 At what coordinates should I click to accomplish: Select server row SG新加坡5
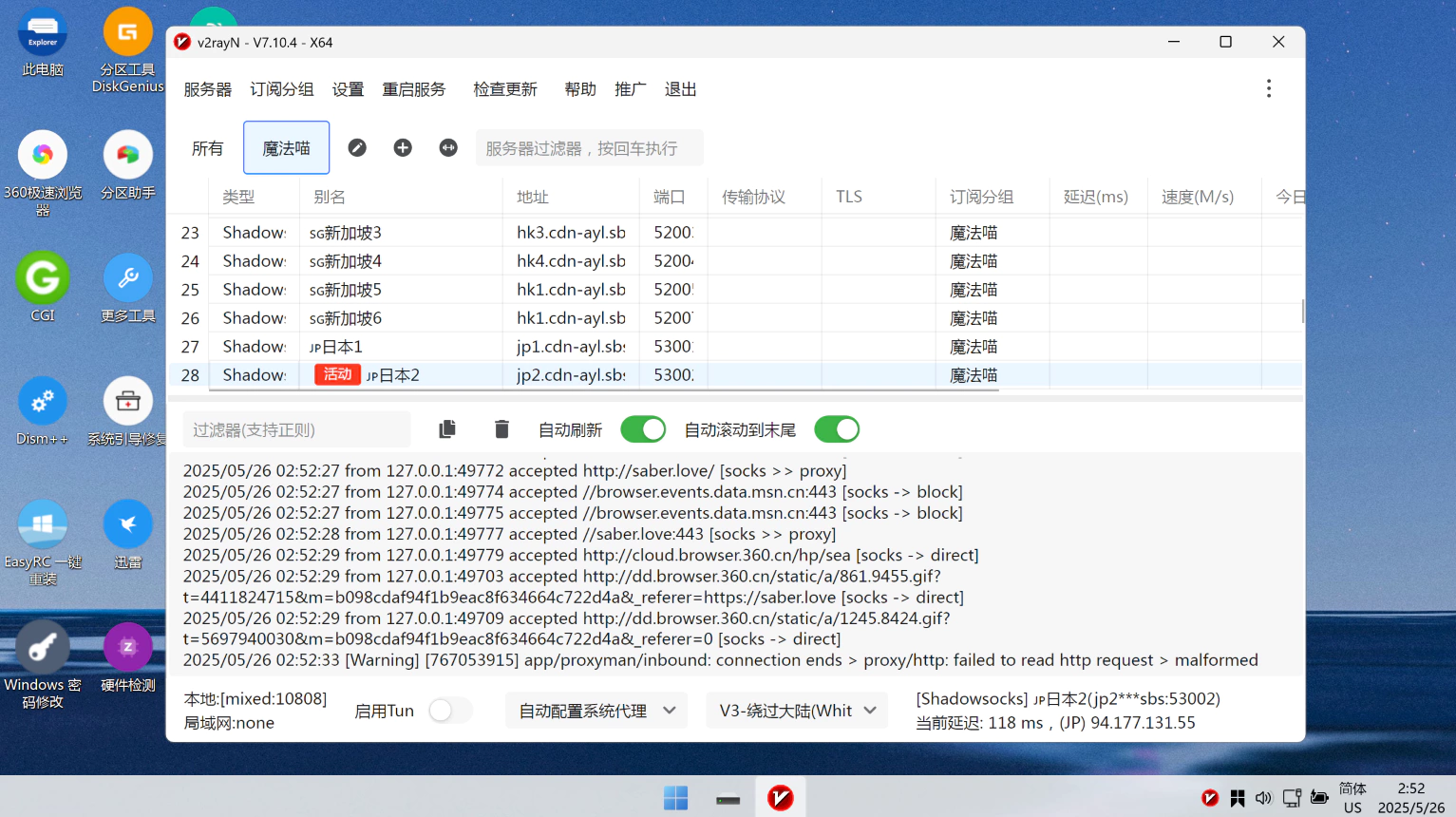click(x=735, y=290)
